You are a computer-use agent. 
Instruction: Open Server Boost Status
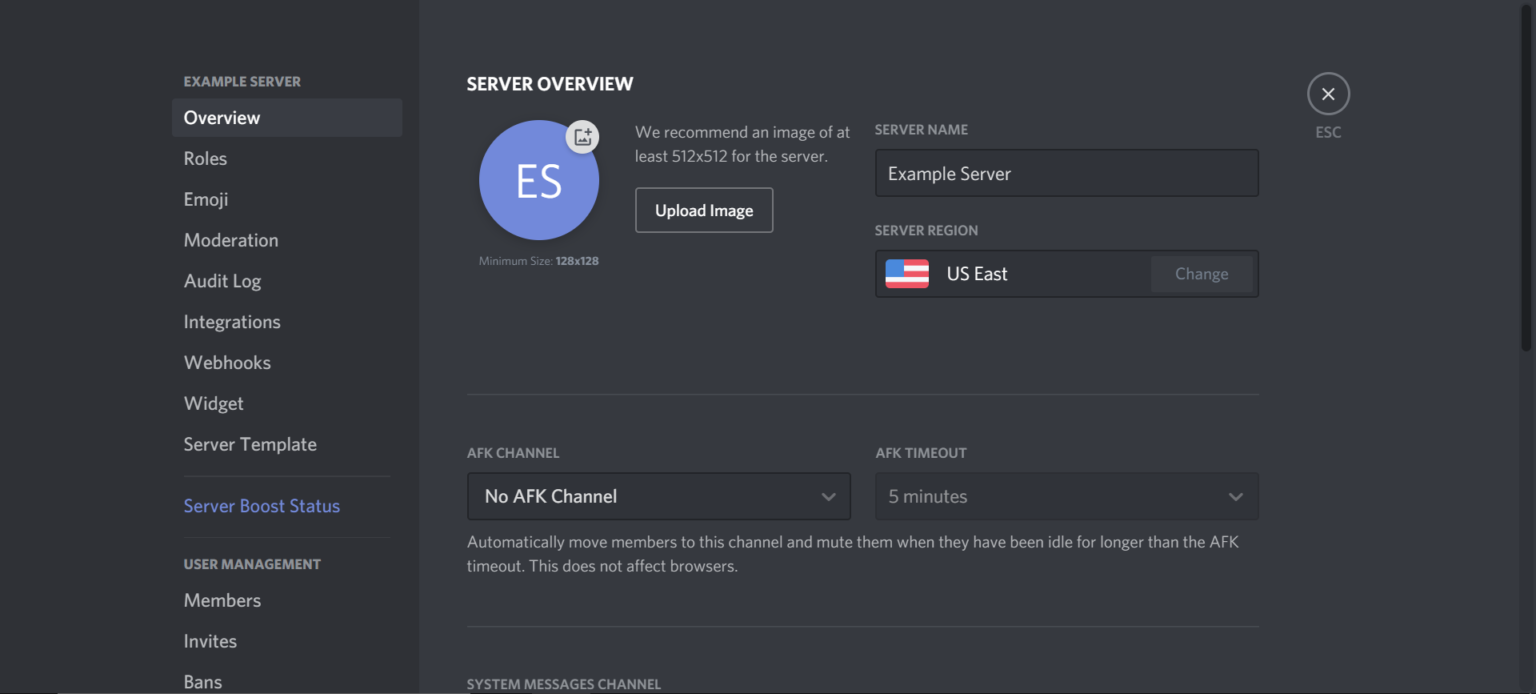261,506
